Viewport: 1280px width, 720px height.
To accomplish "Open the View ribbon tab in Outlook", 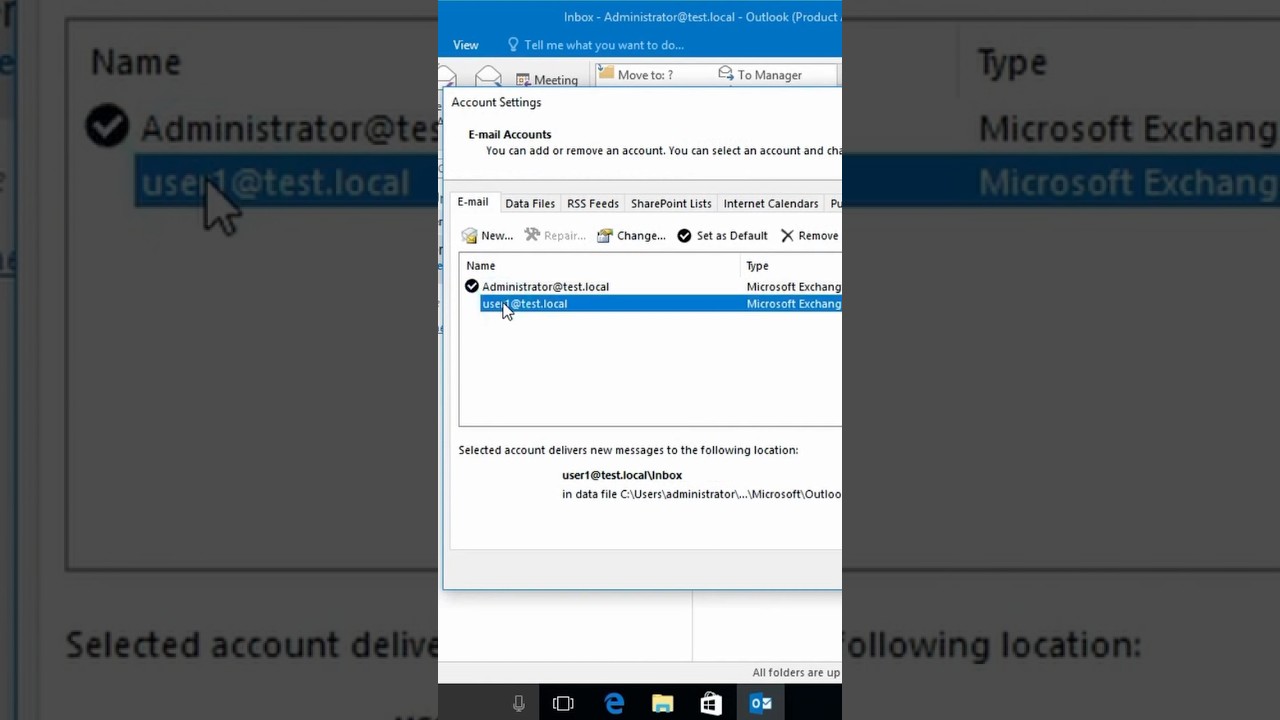I will click(x=465, y=45).
